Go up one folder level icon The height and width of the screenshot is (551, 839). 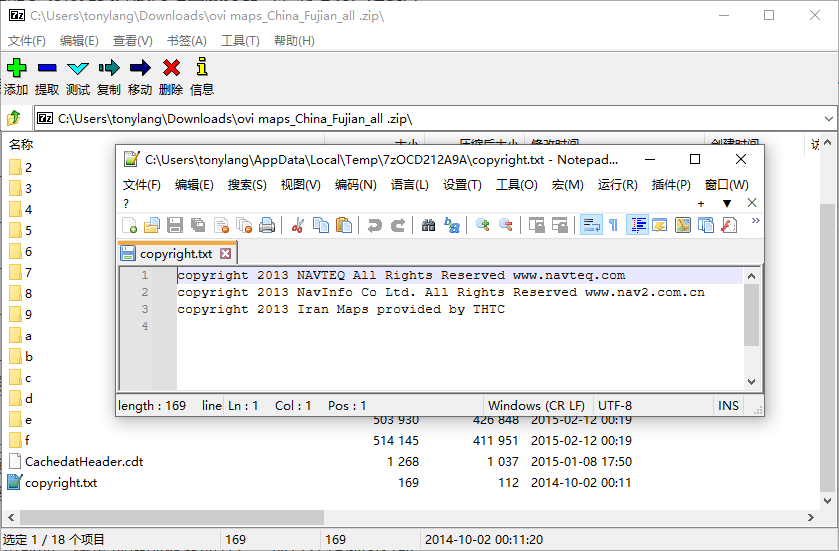(14, 118)
